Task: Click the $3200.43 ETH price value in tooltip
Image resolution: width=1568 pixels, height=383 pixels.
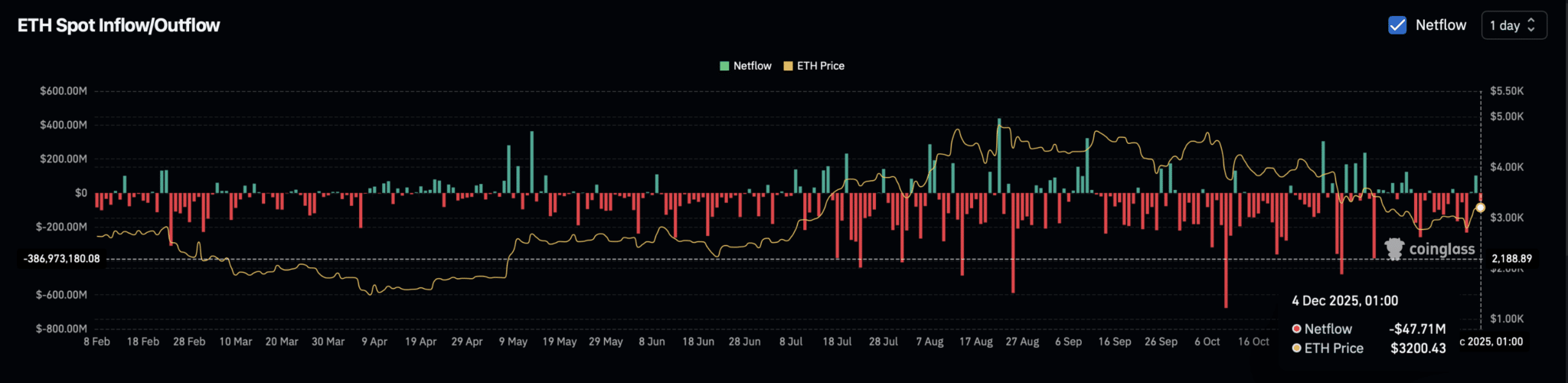Action: tap(1418, 348)
